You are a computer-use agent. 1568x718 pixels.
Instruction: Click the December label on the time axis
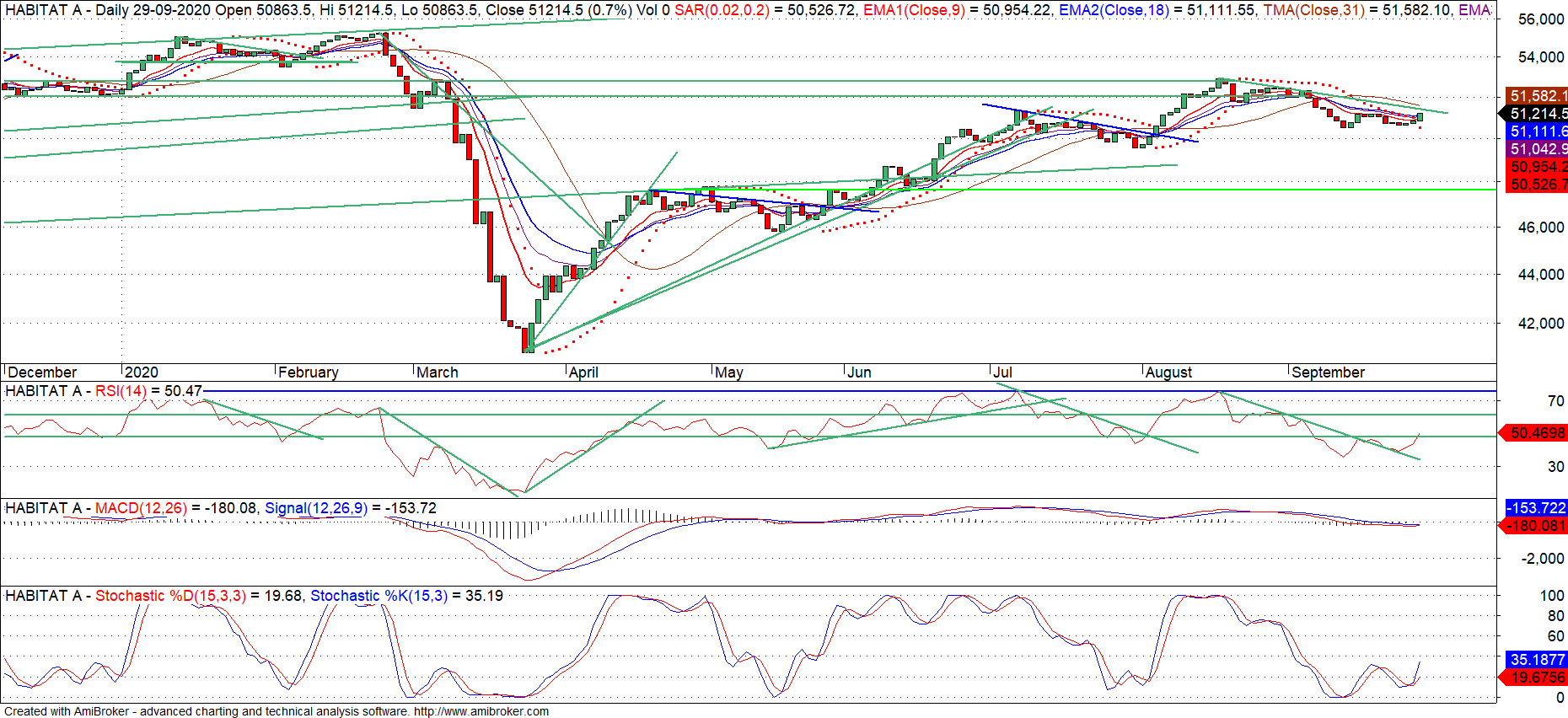42,372
